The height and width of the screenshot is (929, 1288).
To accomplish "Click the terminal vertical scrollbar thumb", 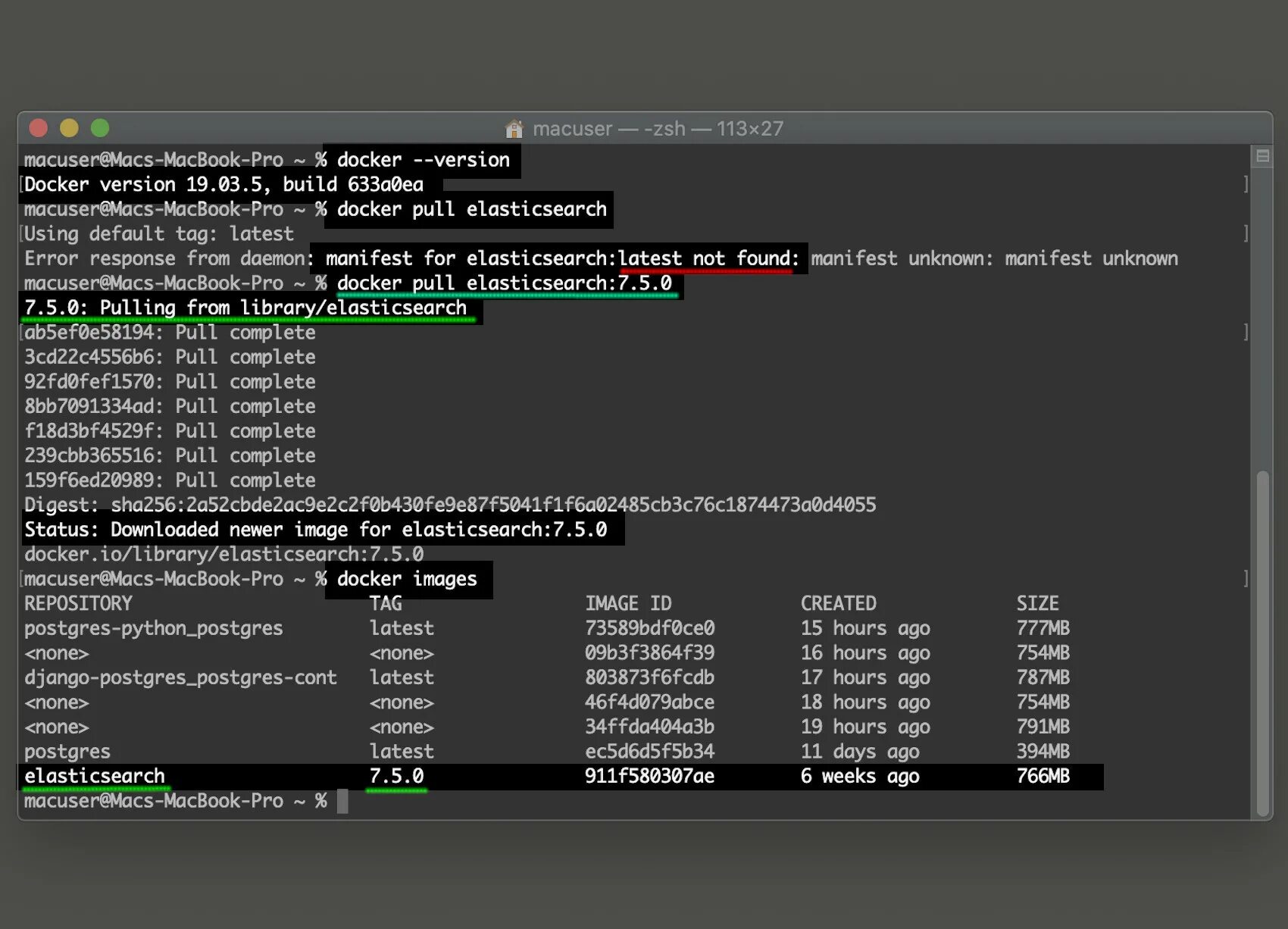I will tap(1262, 643).
